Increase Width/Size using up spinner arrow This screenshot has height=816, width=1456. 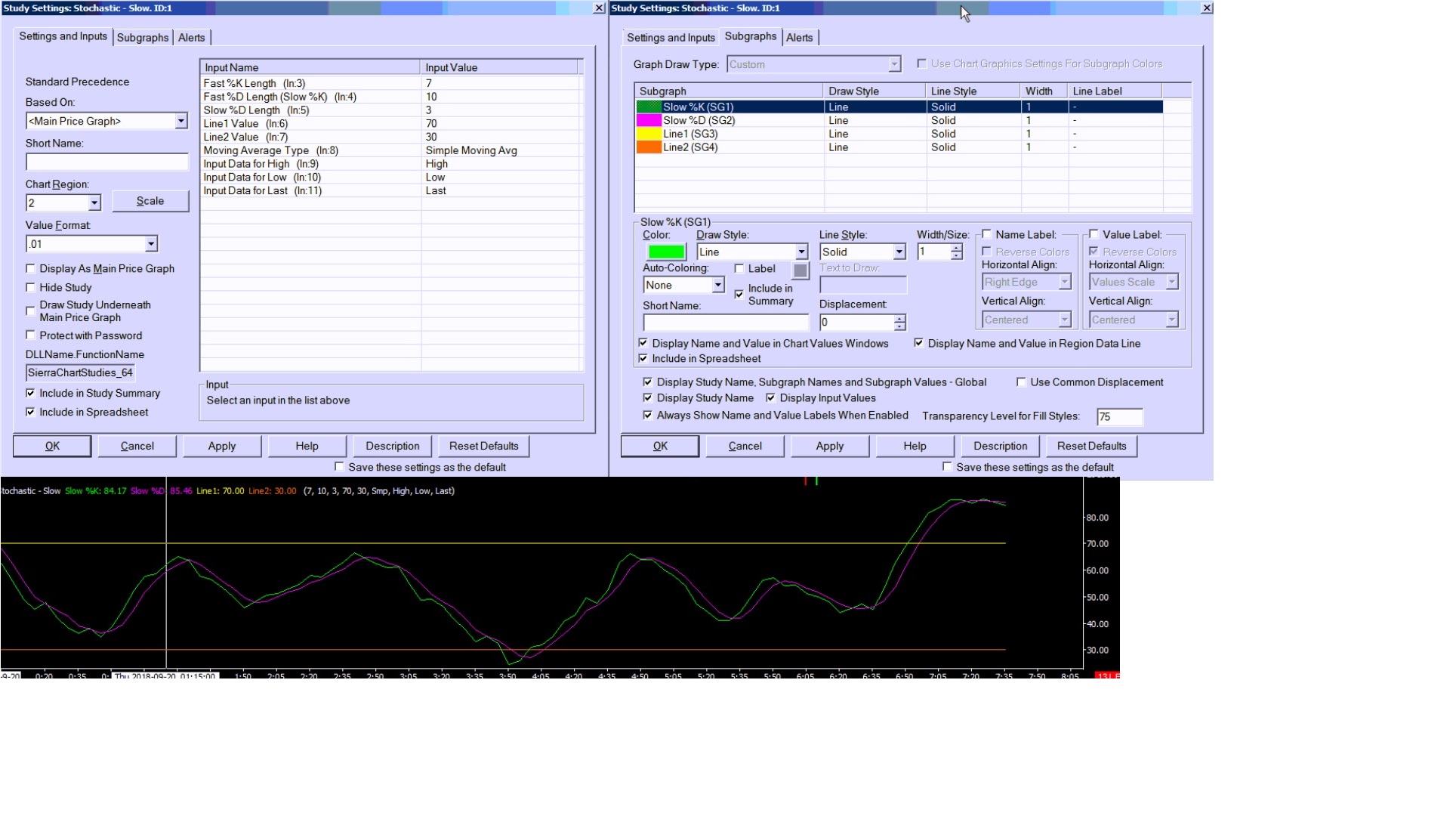click(x=957, y=248)
